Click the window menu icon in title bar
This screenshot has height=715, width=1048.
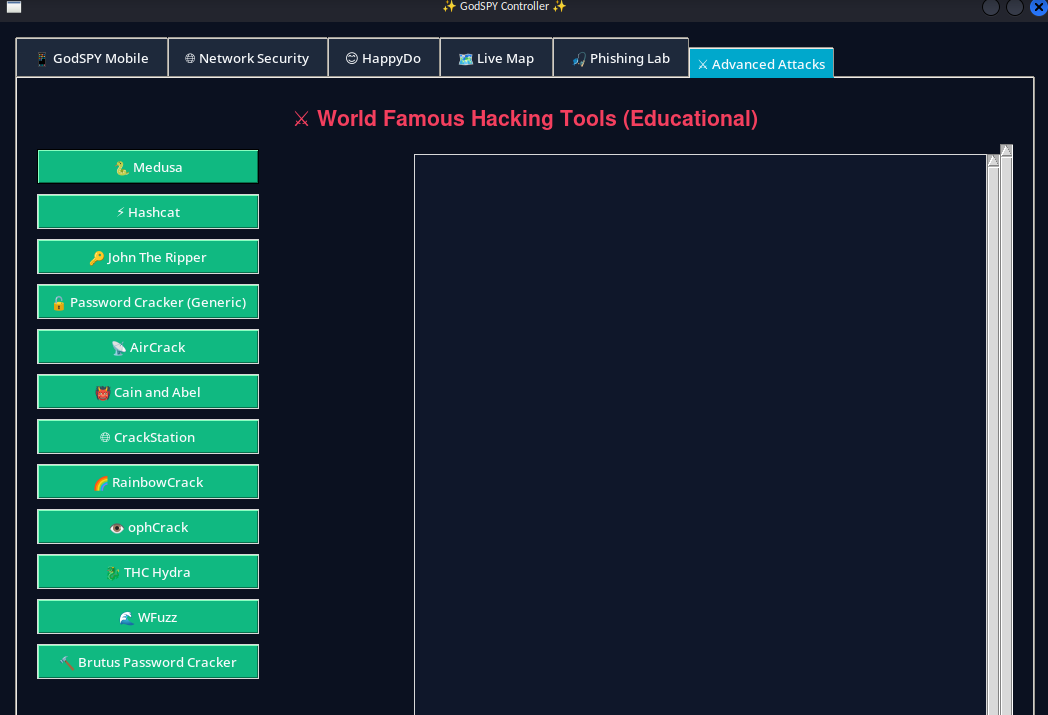(x=14, y=7)
